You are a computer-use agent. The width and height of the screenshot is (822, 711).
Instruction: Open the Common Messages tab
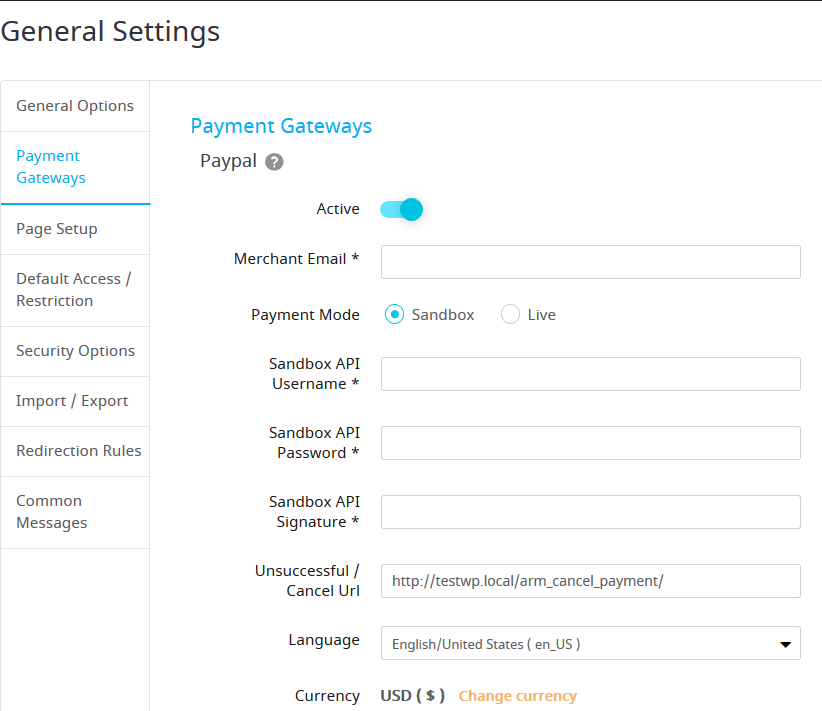(75, 512)
